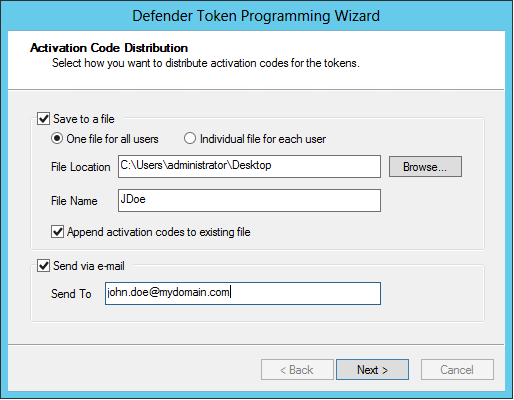Click the File Name label text
The height and width of the screenshot is (400, 514).
74,201
